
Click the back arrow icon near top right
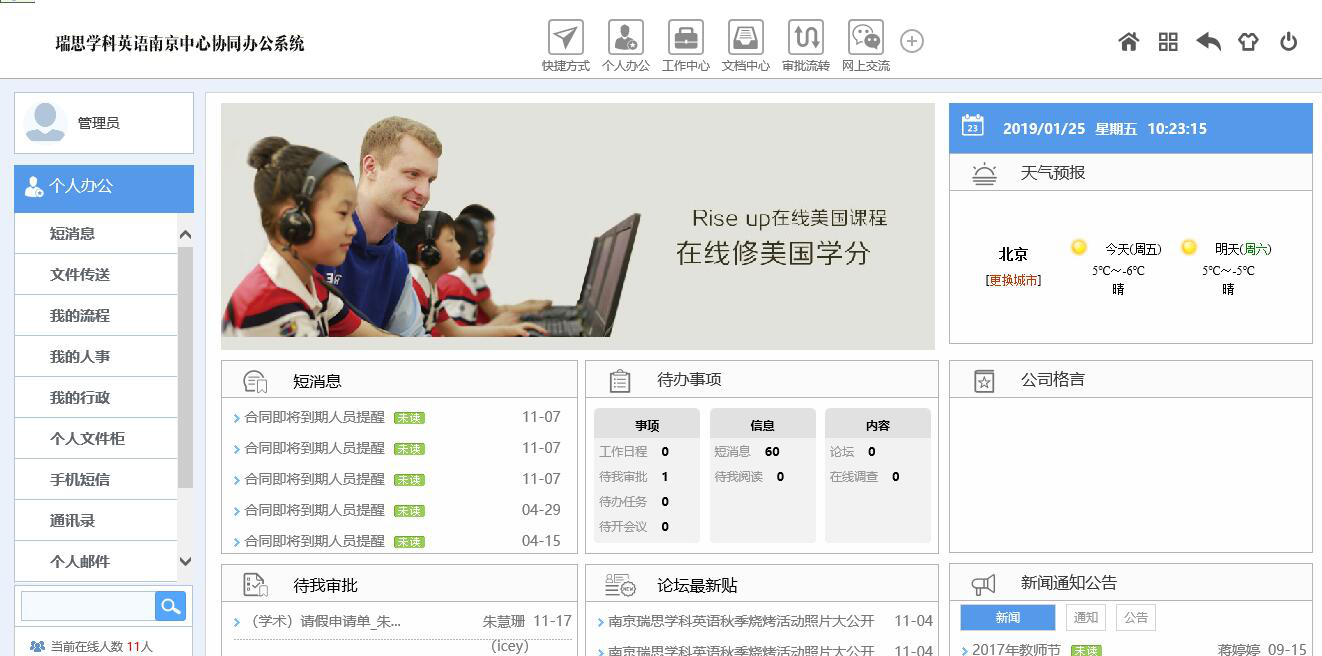tap(1208, 42)
